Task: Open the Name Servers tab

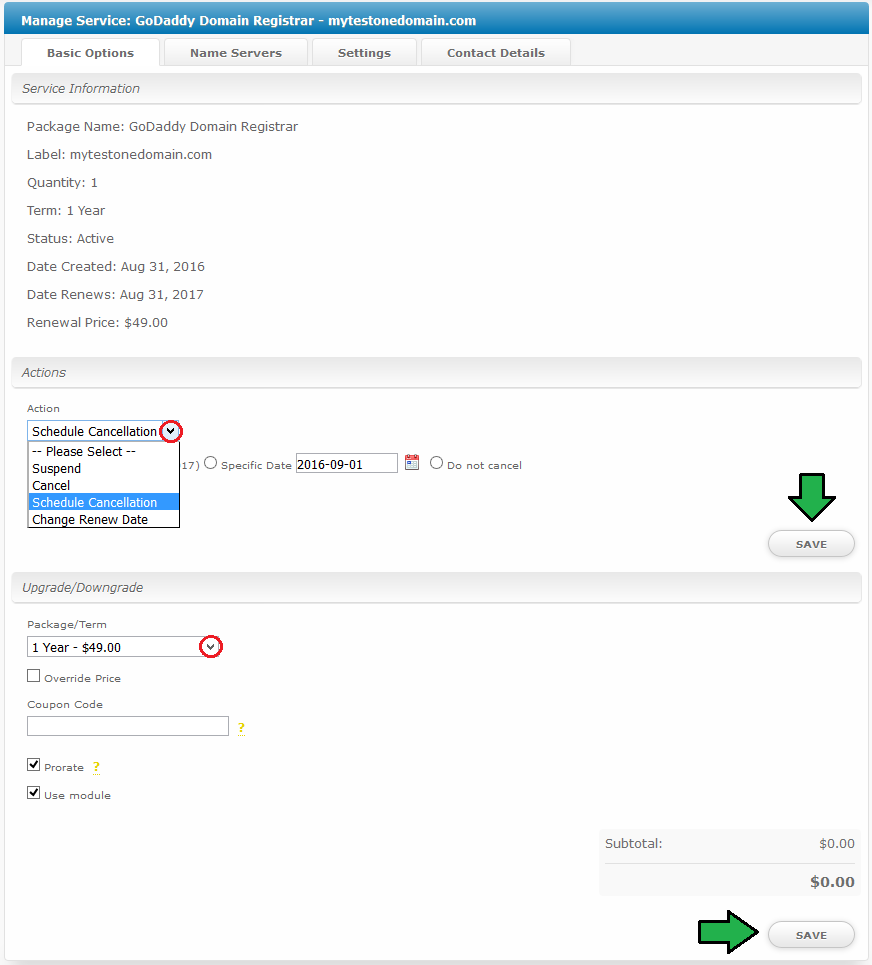Action: coord(236,53)
